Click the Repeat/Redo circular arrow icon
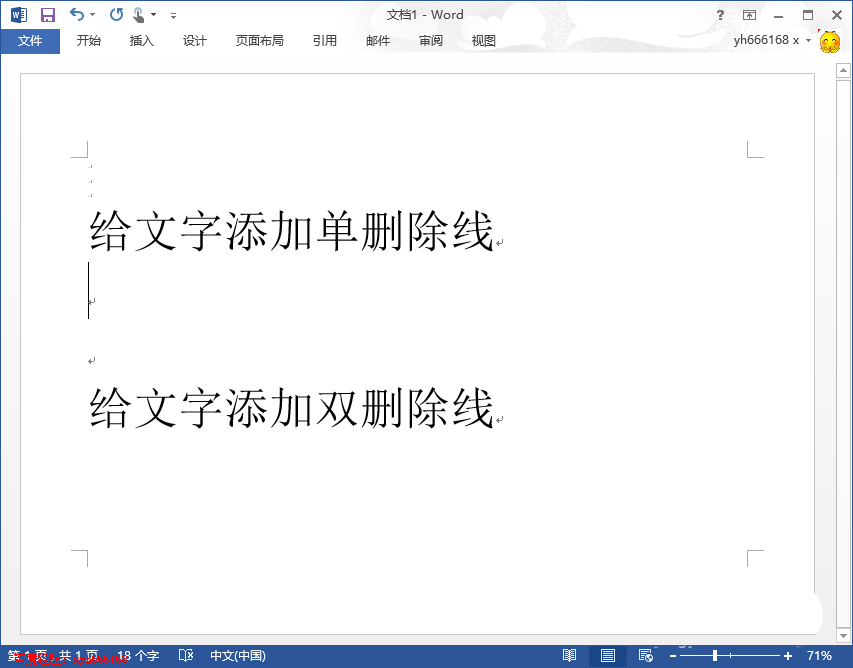 [116, 15]
